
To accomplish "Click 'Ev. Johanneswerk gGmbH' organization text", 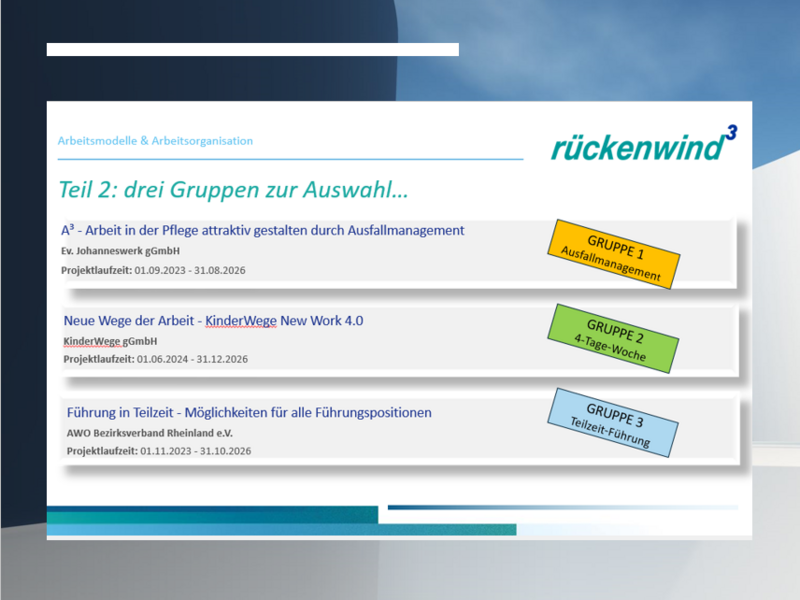I will coord(120,251).
